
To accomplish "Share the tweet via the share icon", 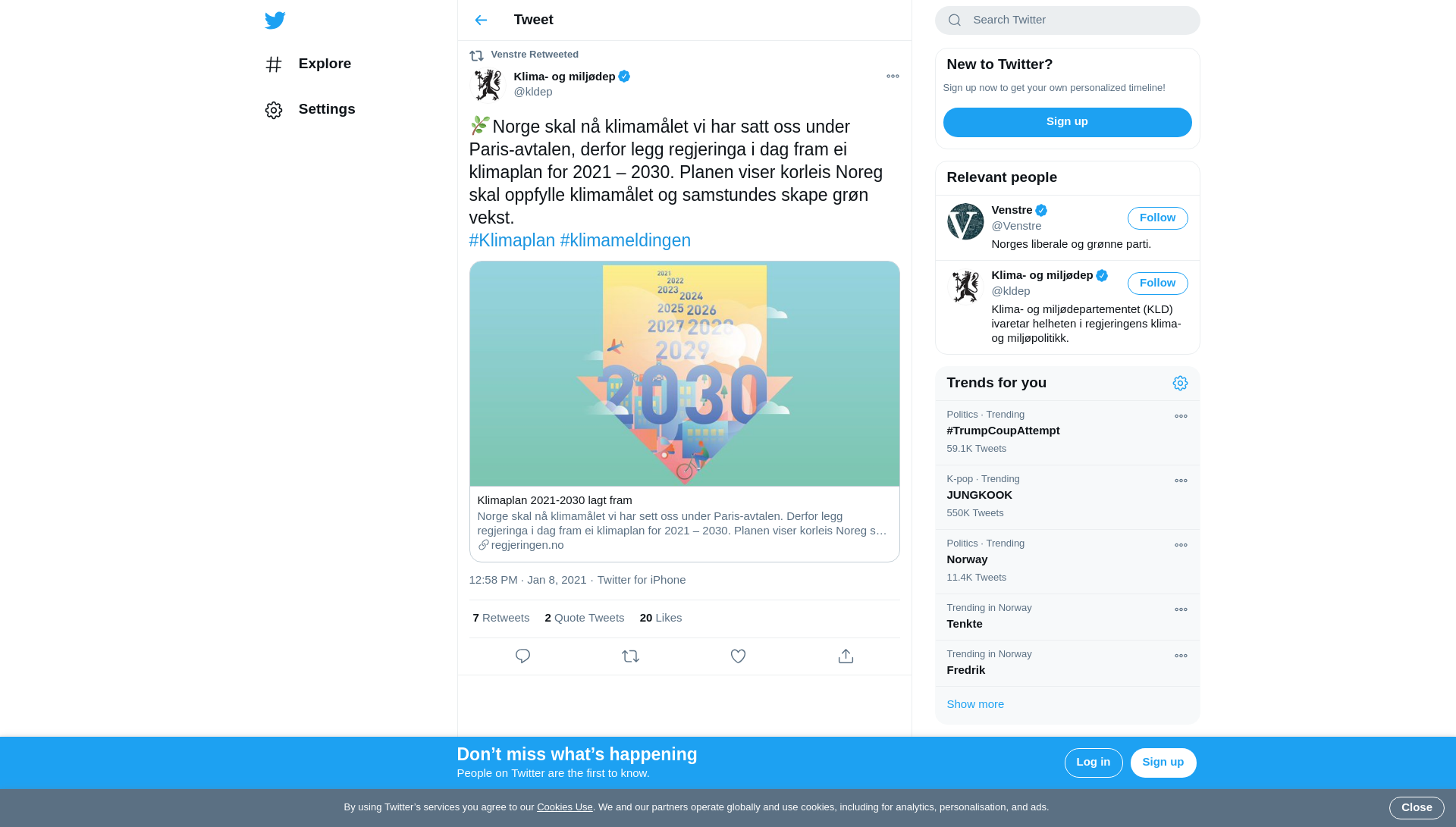I will tap(846, 656).
